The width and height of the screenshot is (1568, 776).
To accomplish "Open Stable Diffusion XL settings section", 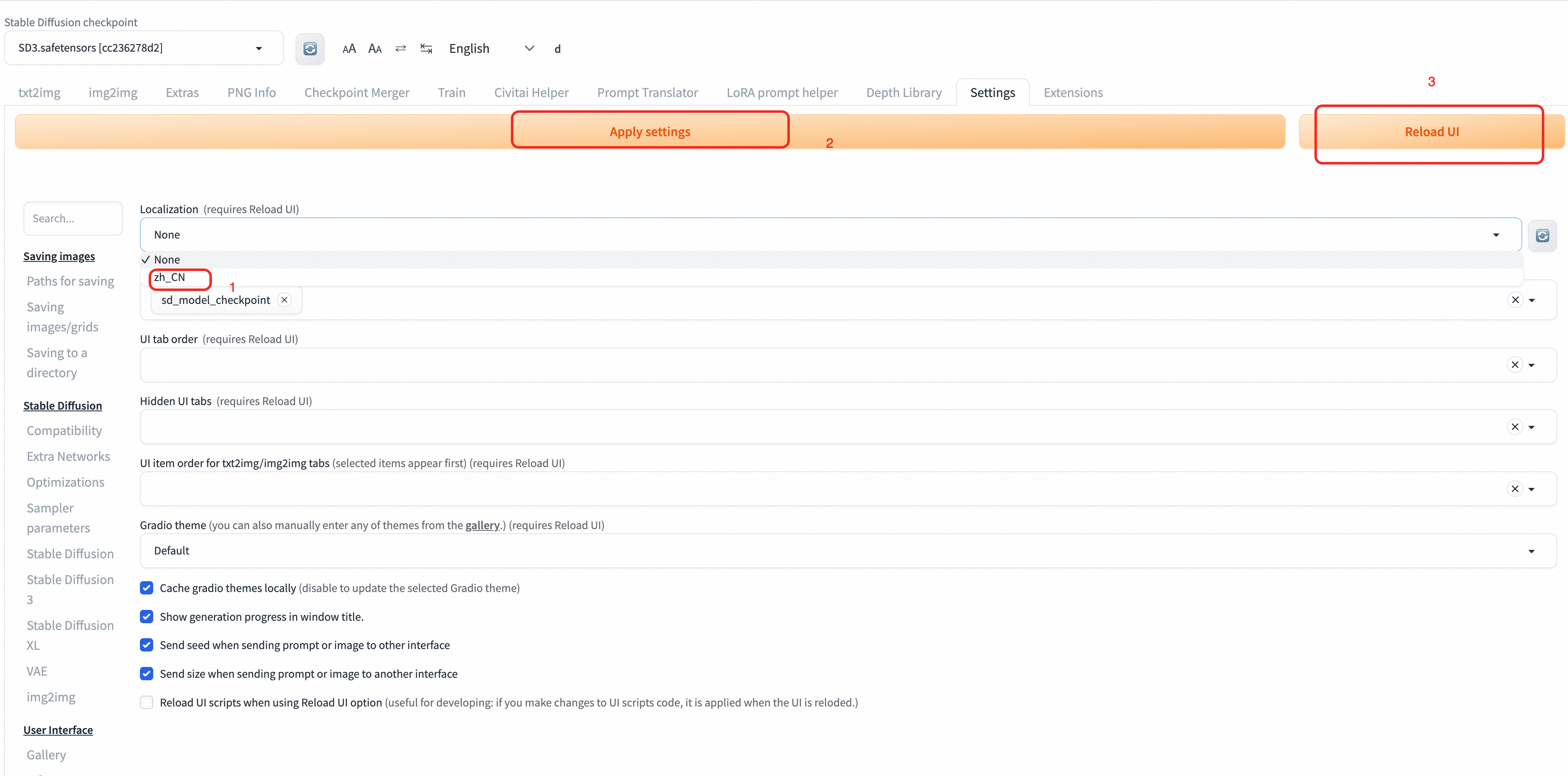I will [71, 635].
